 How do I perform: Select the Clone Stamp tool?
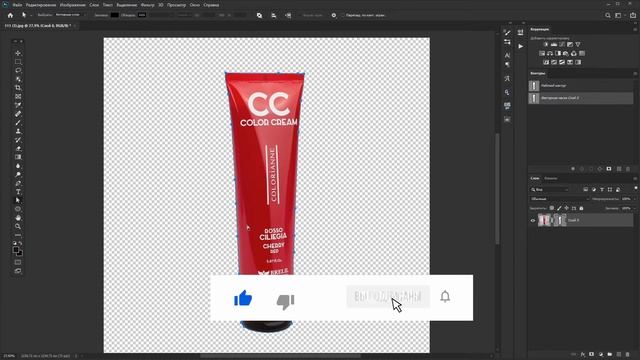pos(18,131)
